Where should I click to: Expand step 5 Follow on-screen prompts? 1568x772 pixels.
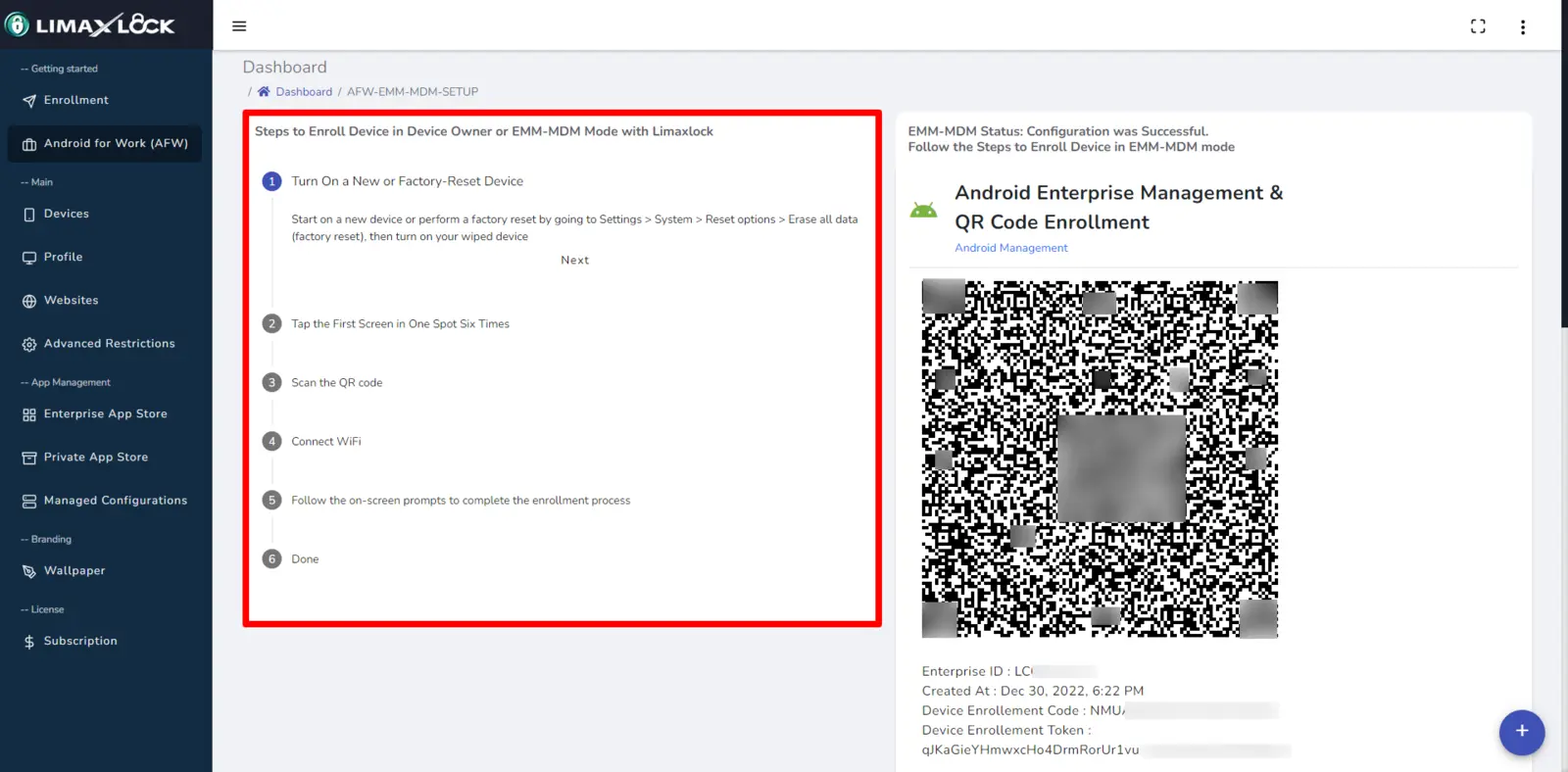[x=446, y=501]
